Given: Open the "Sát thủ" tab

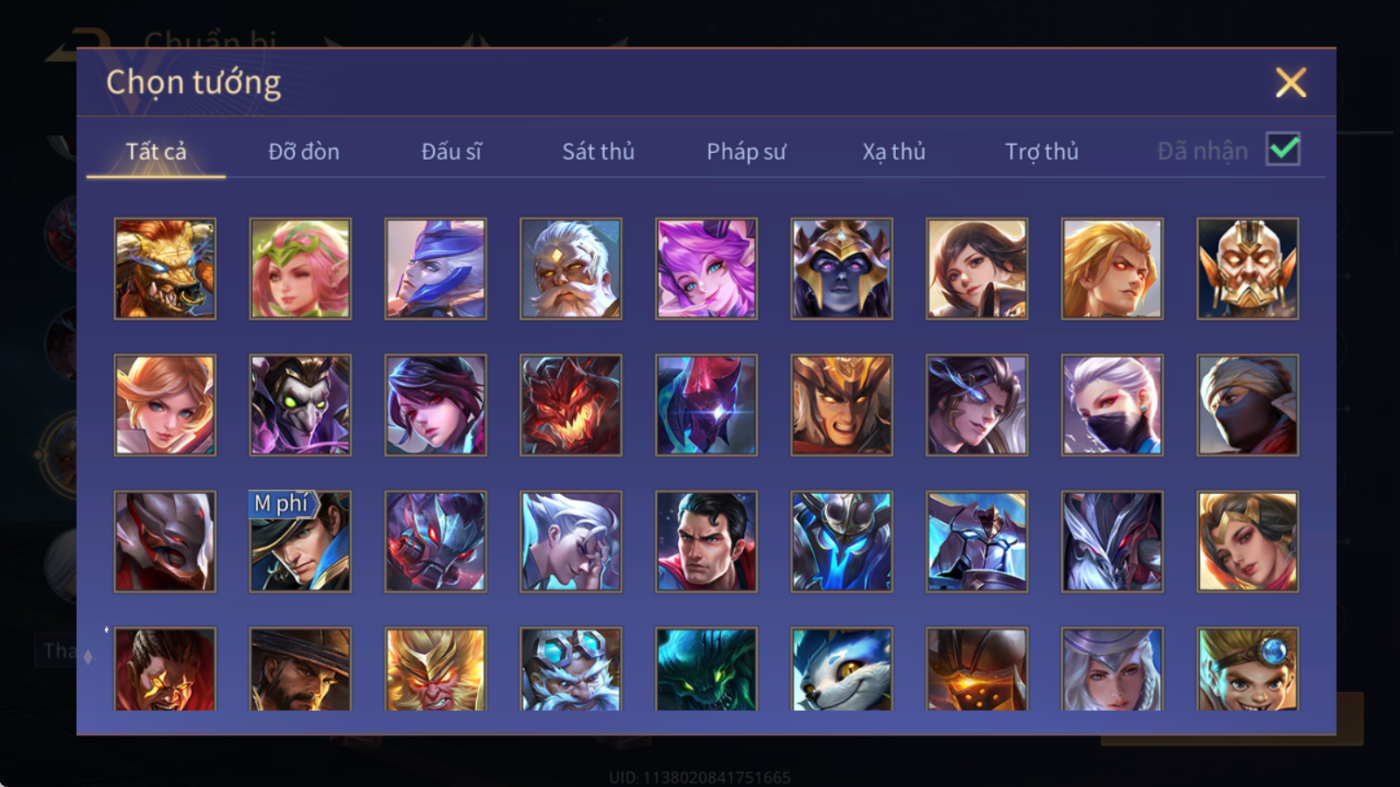Looking at the screenshot, I should 598,152.
